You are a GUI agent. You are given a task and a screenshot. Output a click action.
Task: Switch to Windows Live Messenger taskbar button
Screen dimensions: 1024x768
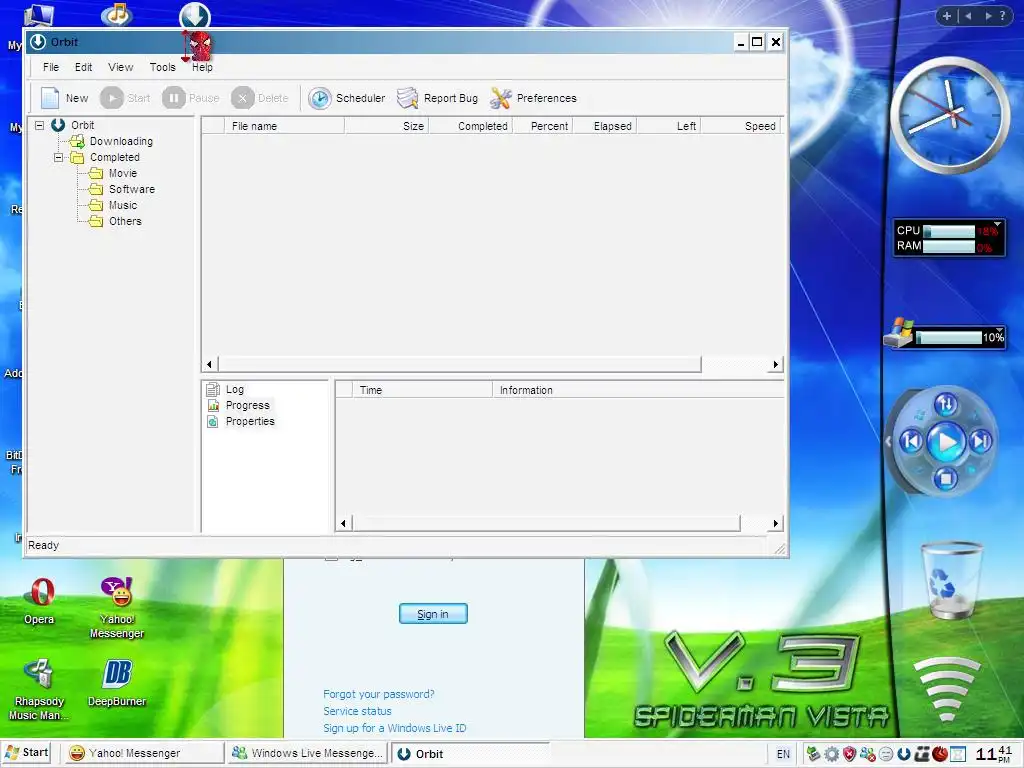[x=307, y=753]
